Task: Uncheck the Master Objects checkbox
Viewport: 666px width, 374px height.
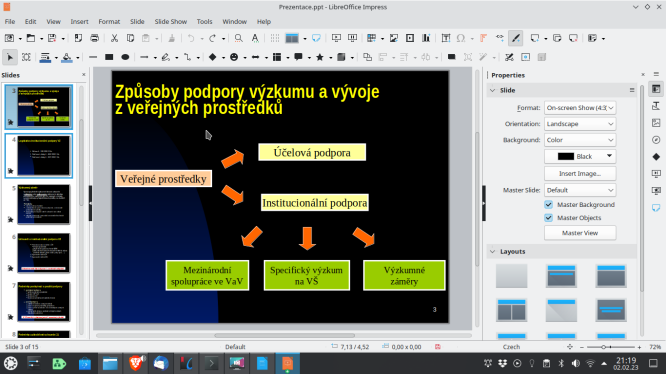Action: point(548,218)
